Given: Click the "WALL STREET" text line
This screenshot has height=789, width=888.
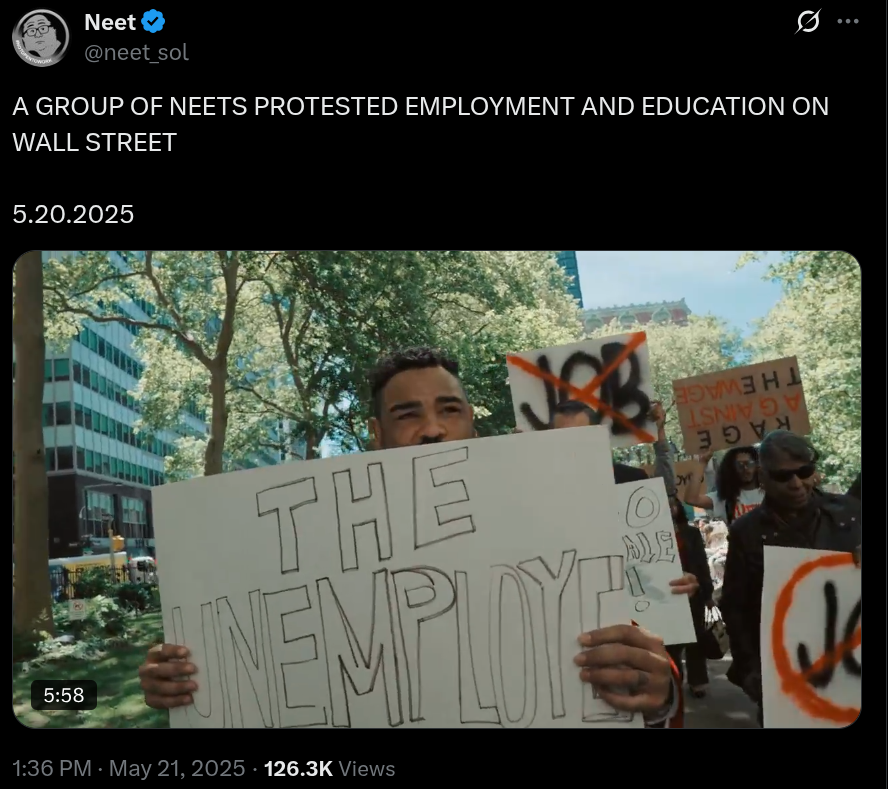Looking at the screenshot, I should point(95,142).
